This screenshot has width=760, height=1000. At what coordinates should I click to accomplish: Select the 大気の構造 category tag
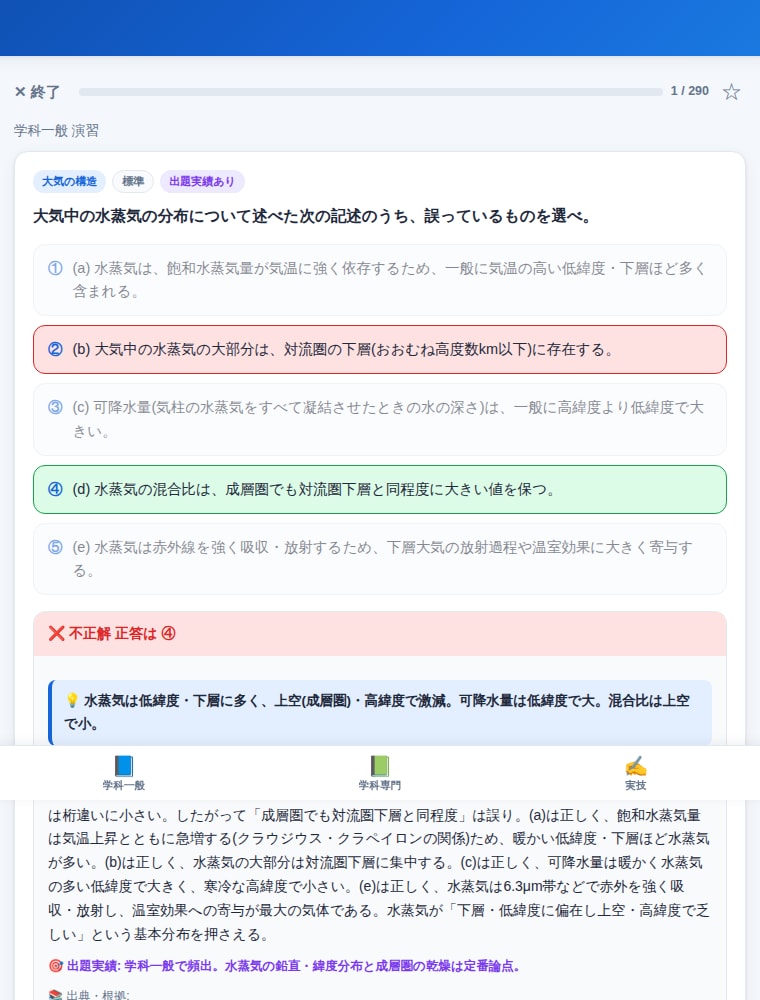69,181
